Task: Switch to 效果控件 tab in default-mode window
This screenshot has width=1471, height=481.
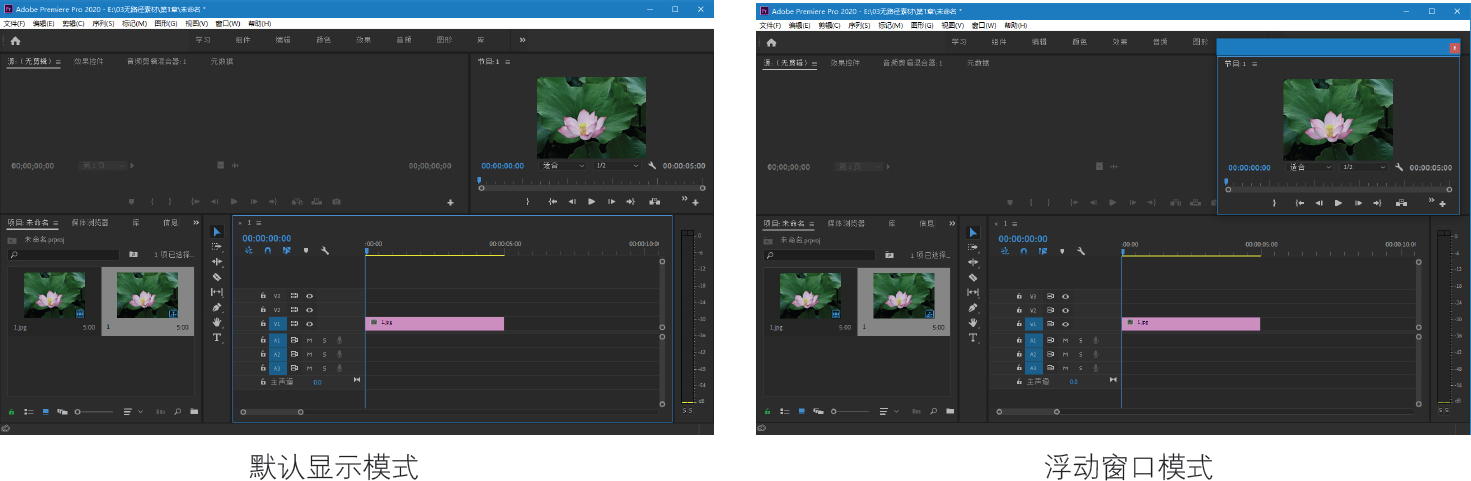Action: 88,62
